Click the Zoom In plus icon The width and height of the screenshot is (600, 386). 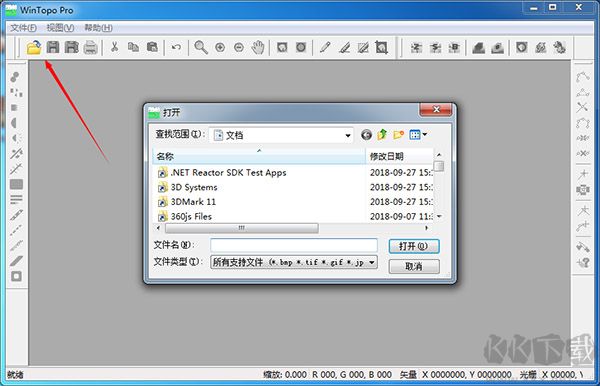(220, 47)
